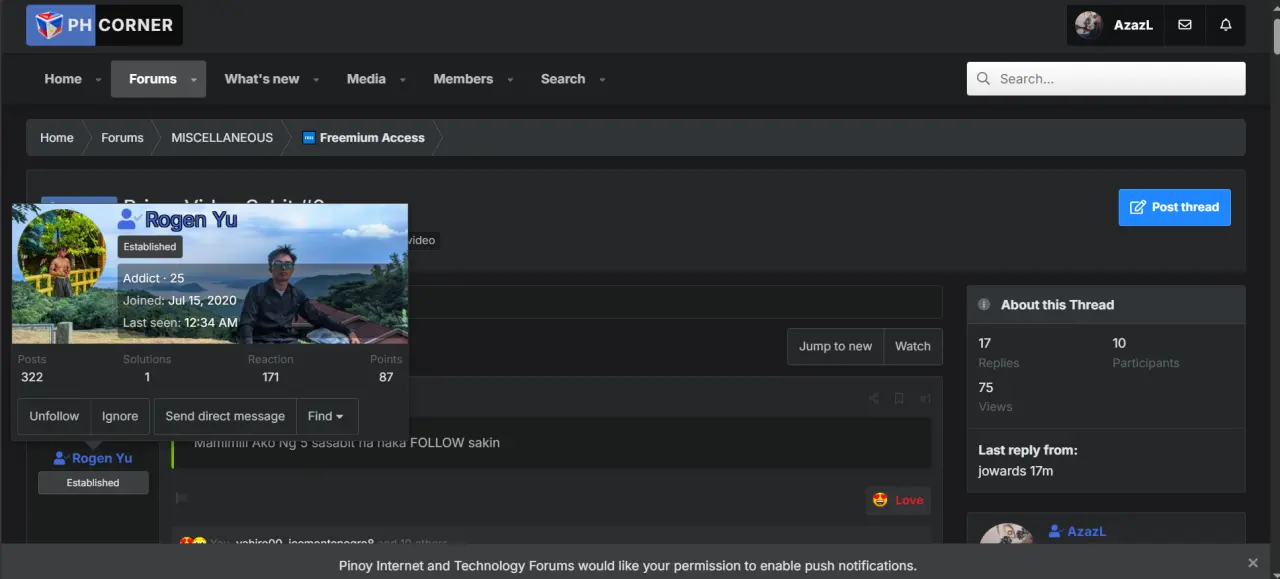Click the PH Corner logo
Screen dimensions: 1280x579
tap(104, 25)
